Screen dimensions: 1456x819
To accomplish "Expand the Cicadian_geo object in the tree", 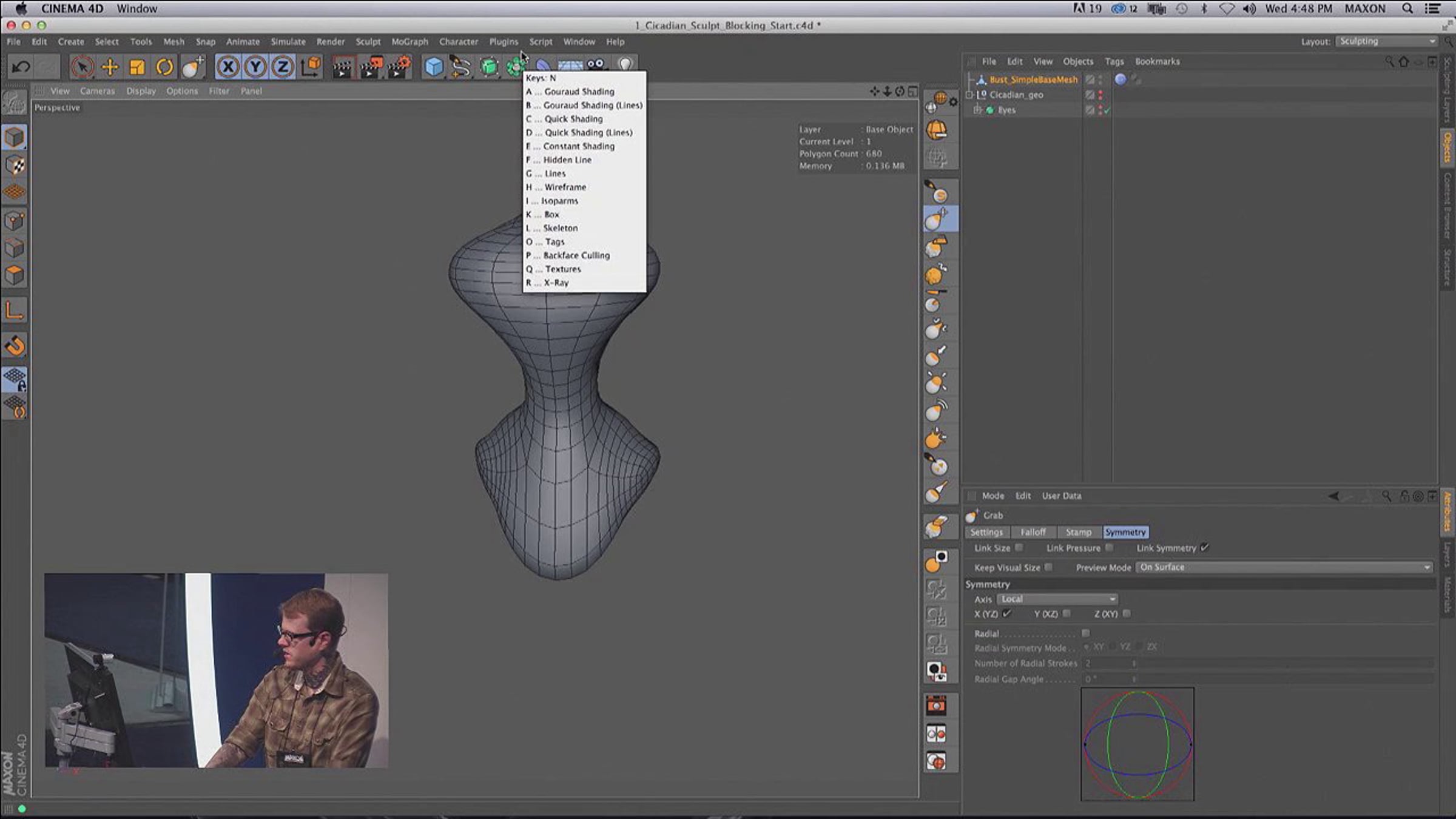I will [969, 95].
